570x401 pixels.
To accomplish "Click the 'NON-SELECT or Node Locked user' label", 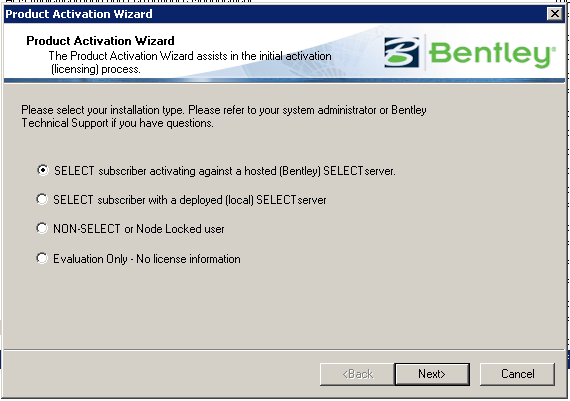I will tap(139, 229).
